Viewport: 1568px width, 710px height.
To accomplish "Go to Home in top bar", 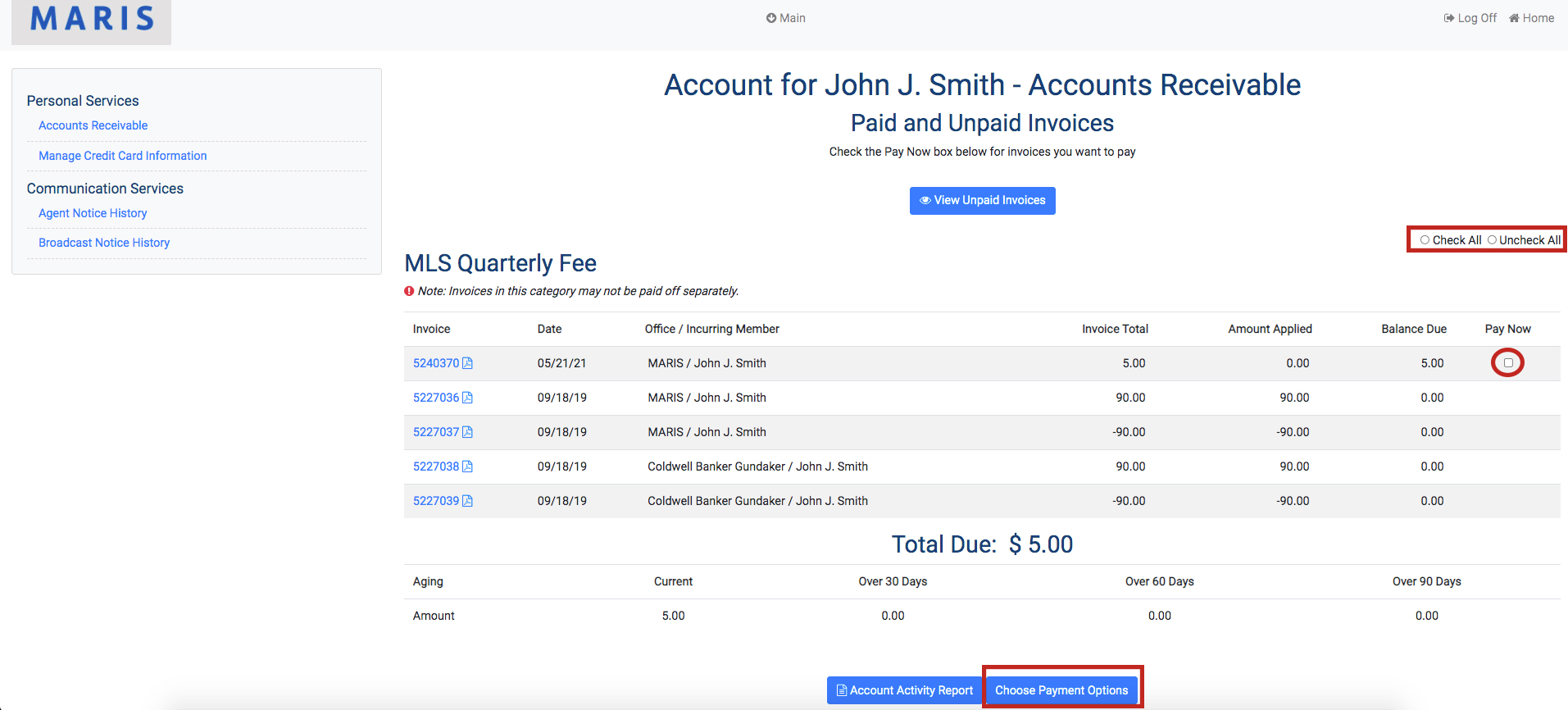I will [x=1531, y=18].
